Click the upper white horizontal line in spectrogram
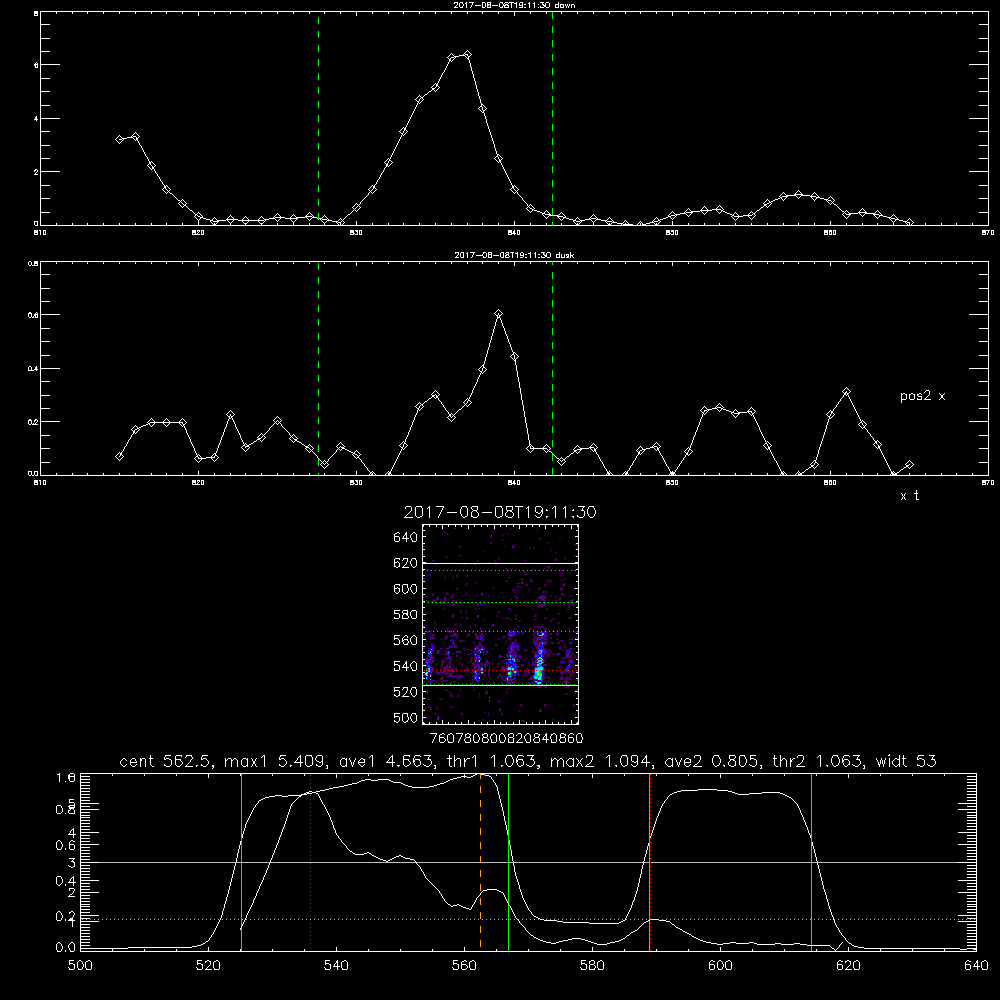The width and height of the screenshot is (1000, 1000). click(x=500, y=563)
